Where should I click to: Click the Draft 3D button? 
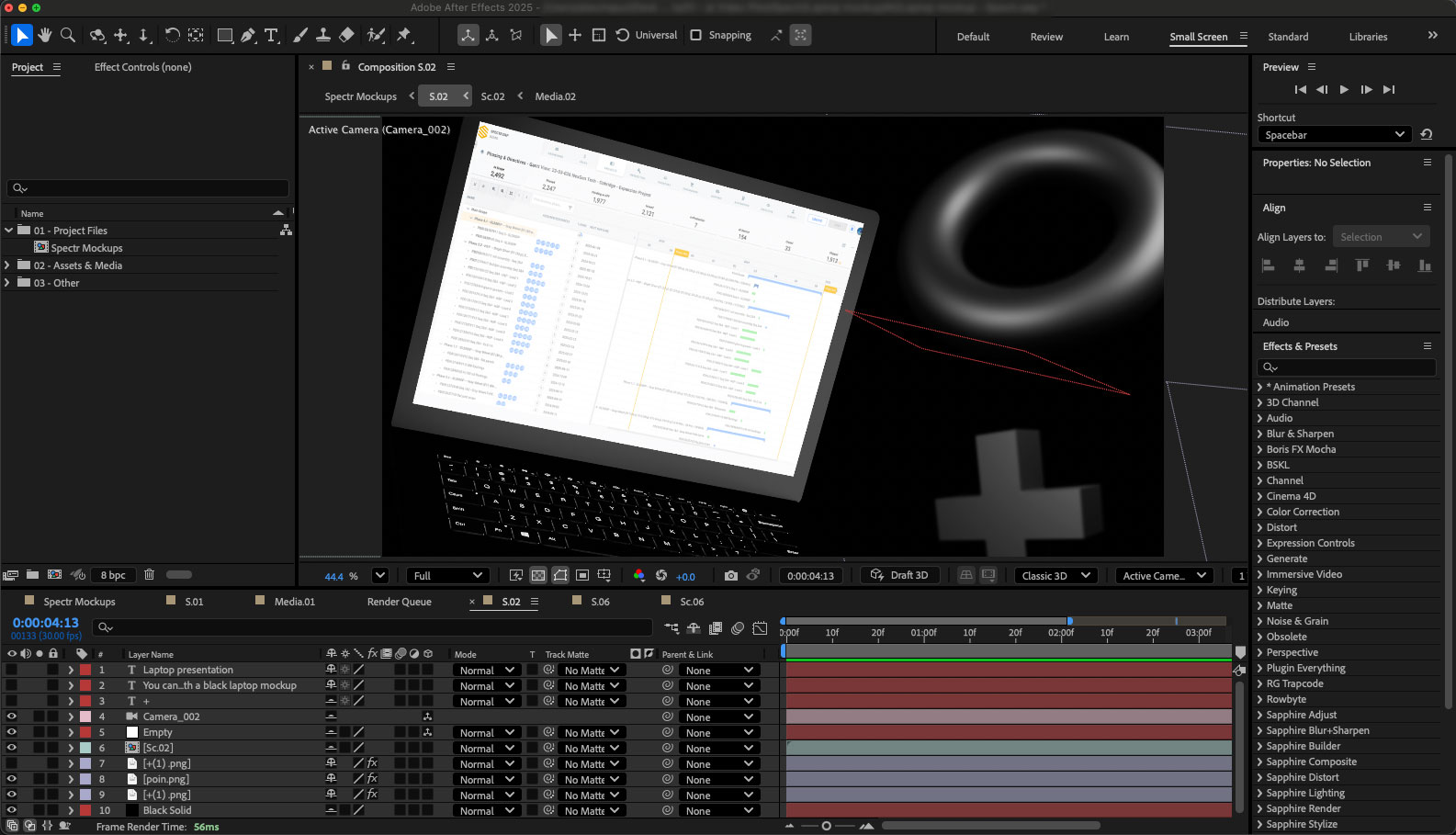coord(899,576)
